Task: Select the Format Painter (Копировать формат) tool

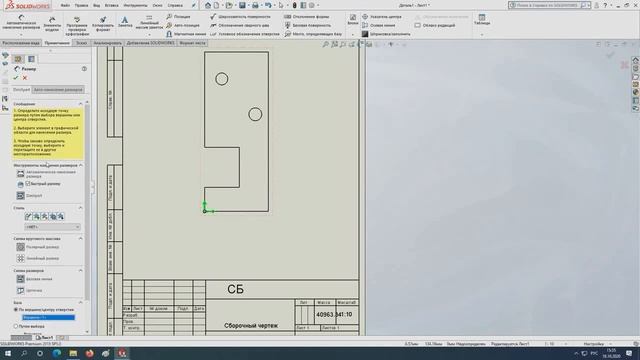Action: click(103, 24)
